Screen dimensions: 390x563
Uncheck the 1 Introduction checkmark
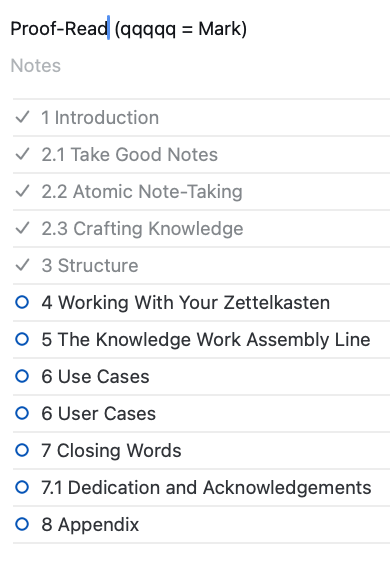22,117
